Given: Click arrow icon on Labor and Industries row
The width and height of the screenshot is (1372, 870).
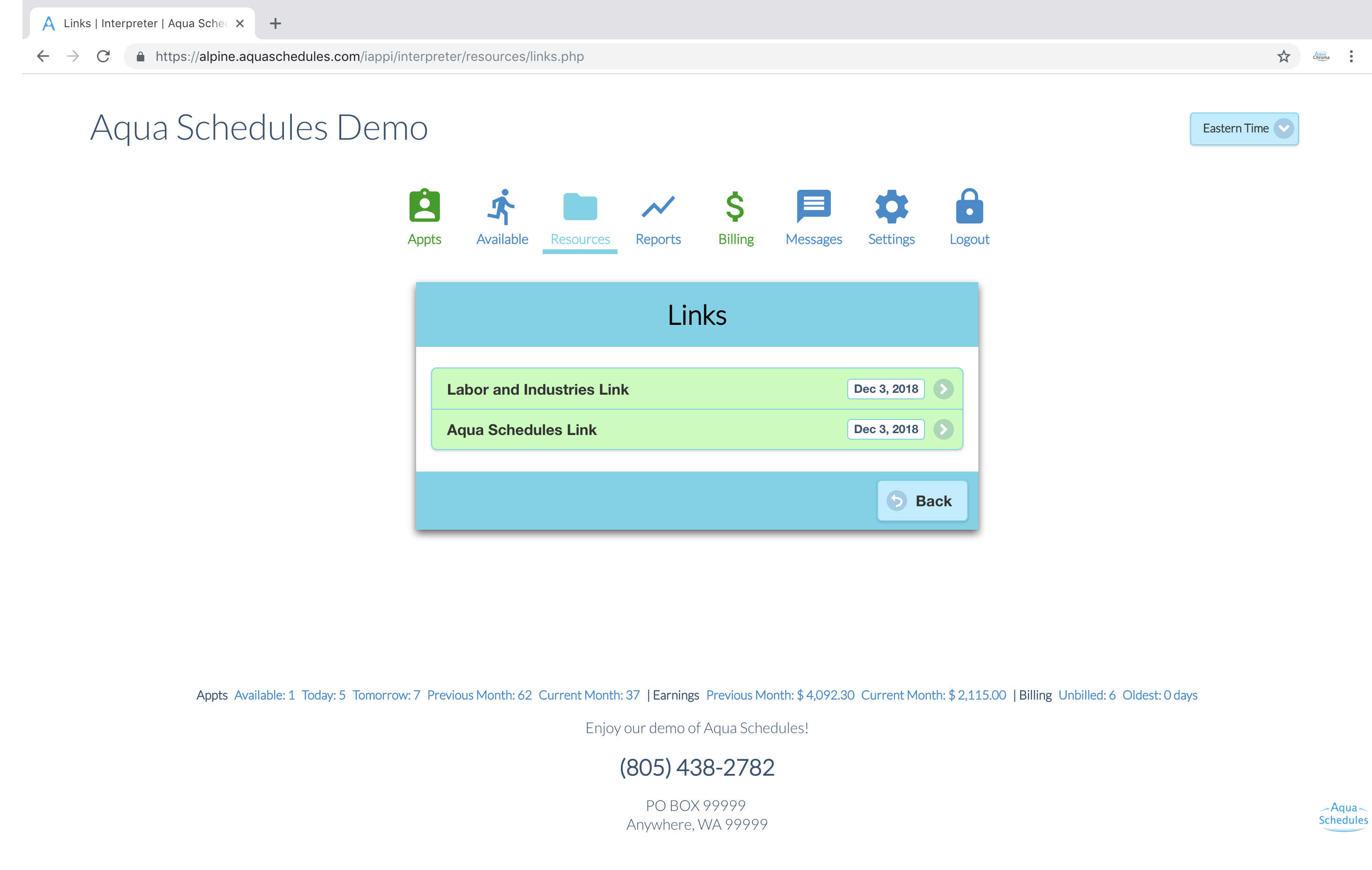Looking at the screenshot, I should click(x=944, y=389).
